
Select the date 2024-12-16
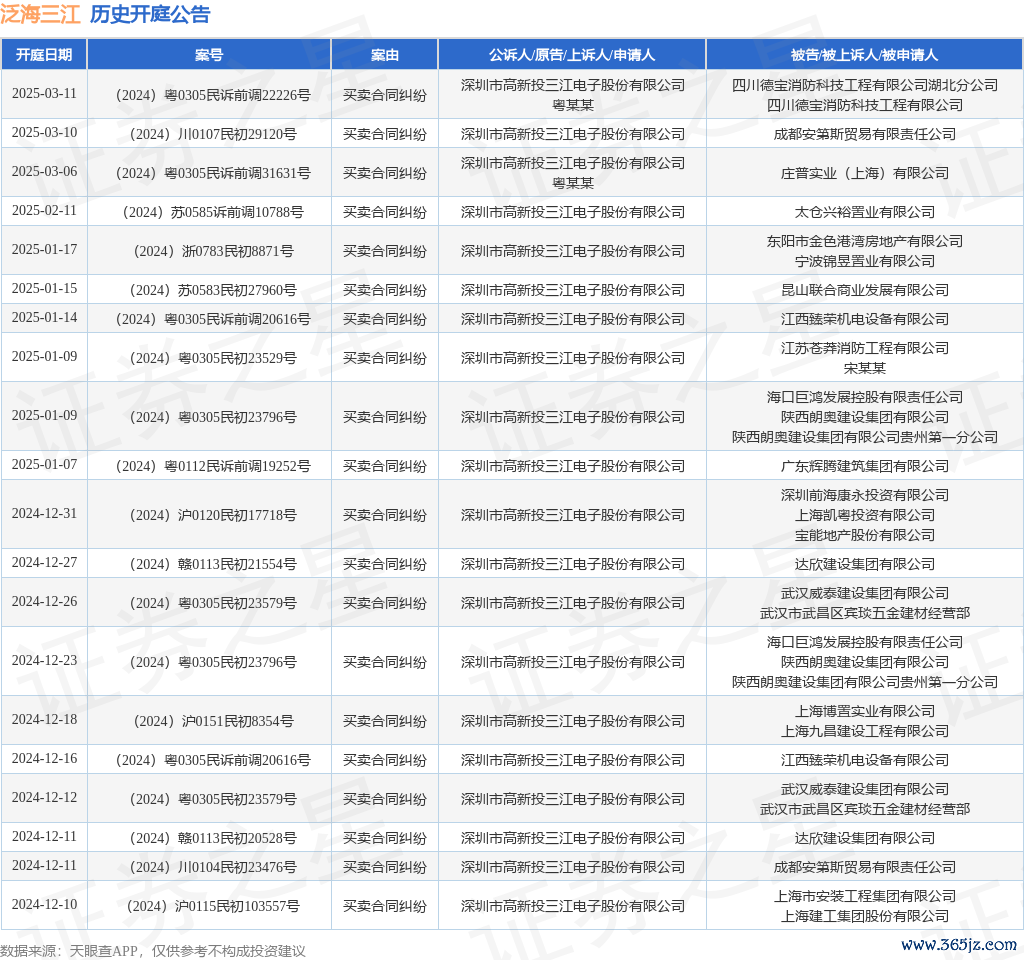[x=44, y=759]
